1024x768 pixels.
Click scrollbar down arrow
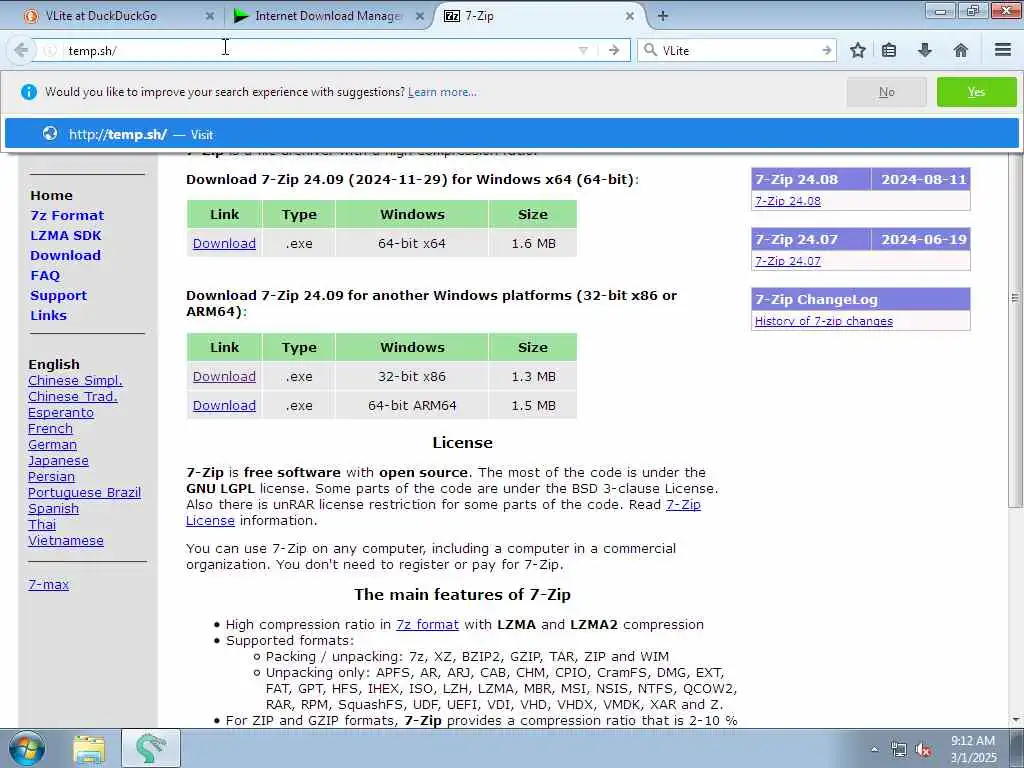[x=1016, y=720]
